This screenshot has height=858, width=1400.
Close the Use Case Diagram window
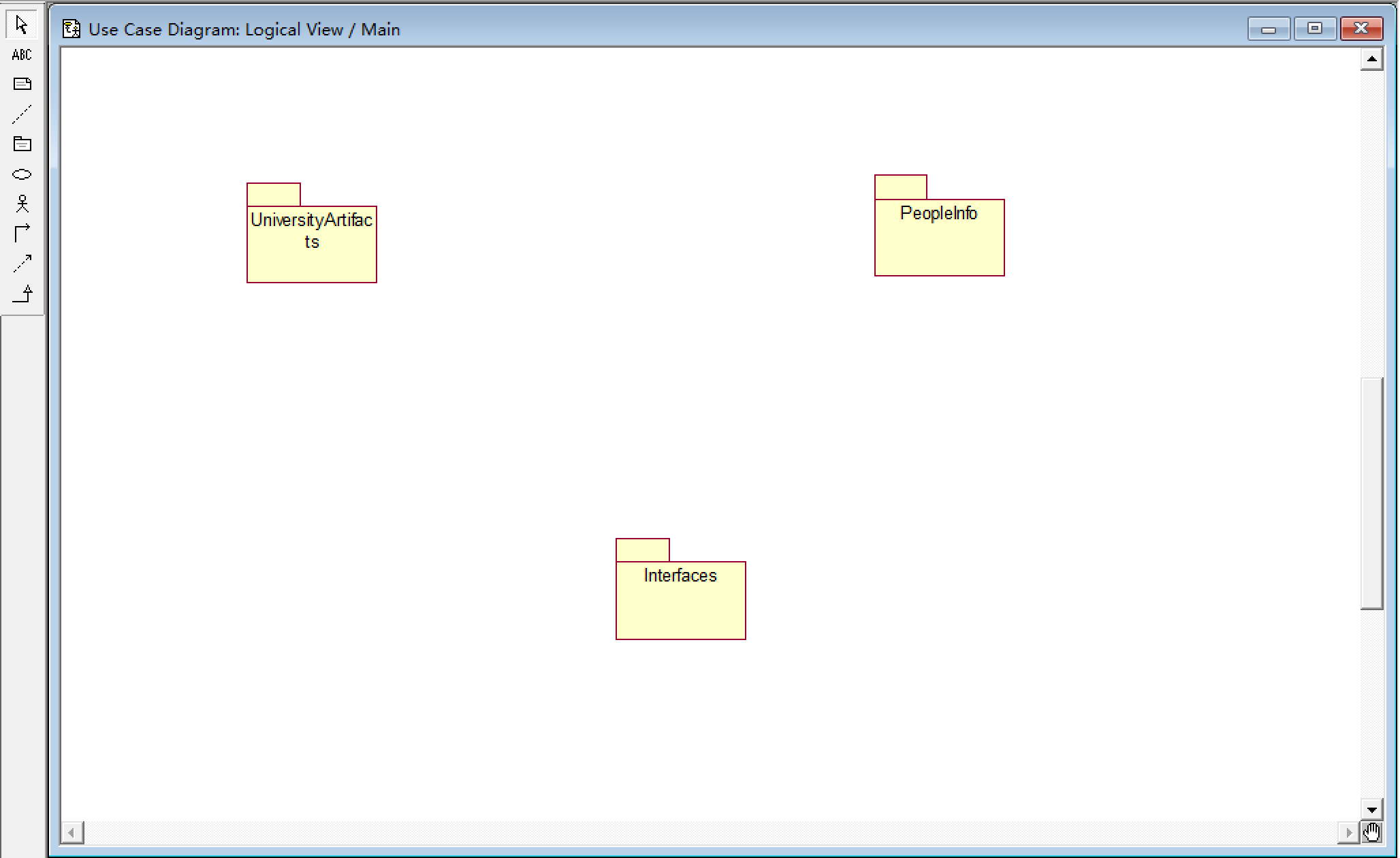coord(1361,29)
